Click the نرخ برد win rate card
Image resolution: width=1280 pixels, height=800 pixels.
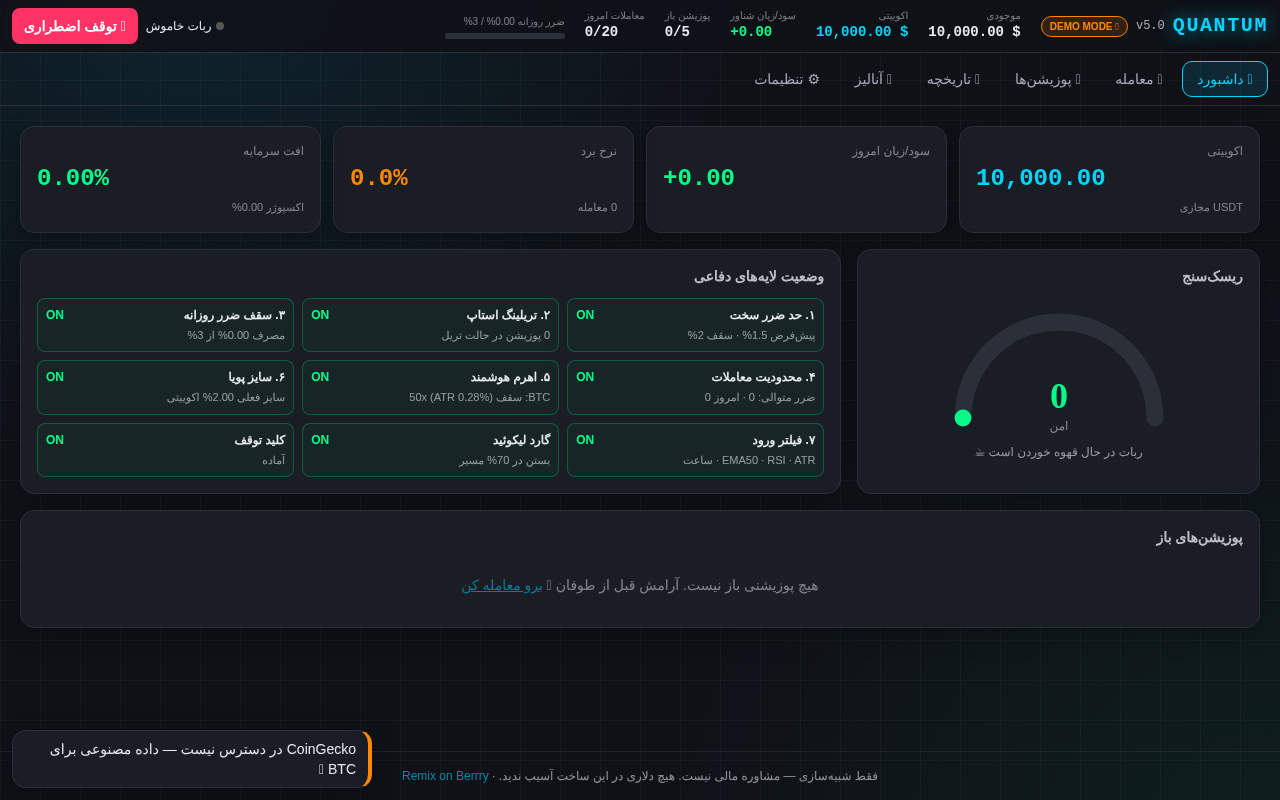pyautogui.click(x=483, y=179)
